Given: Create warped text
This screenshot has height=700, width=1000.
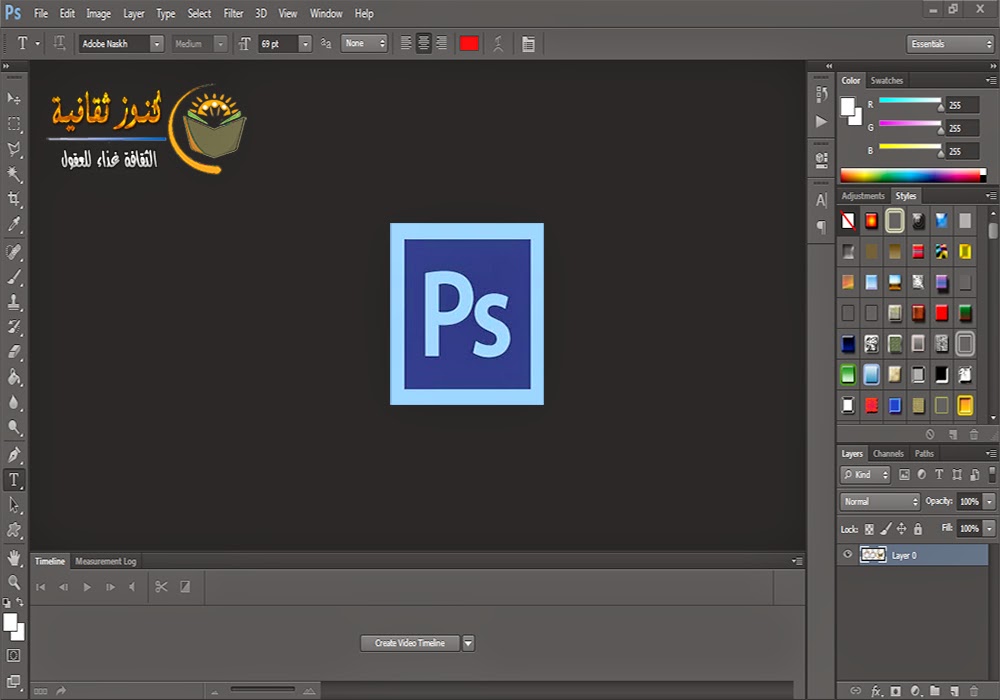Looking at the screenshot, I should point(498,43).
